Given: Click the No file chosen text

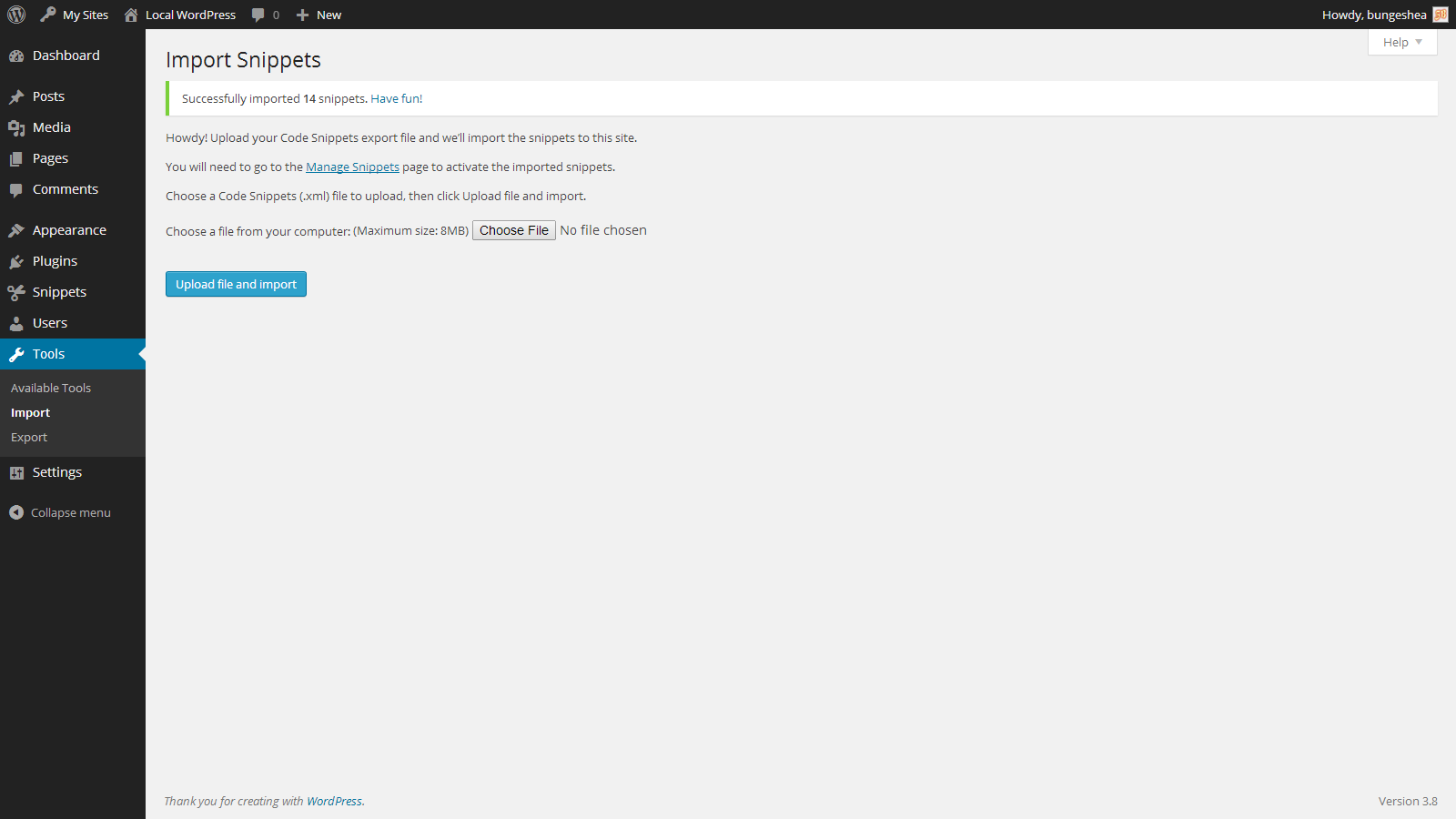Looking at the screenshot, I should pos(603,230).
